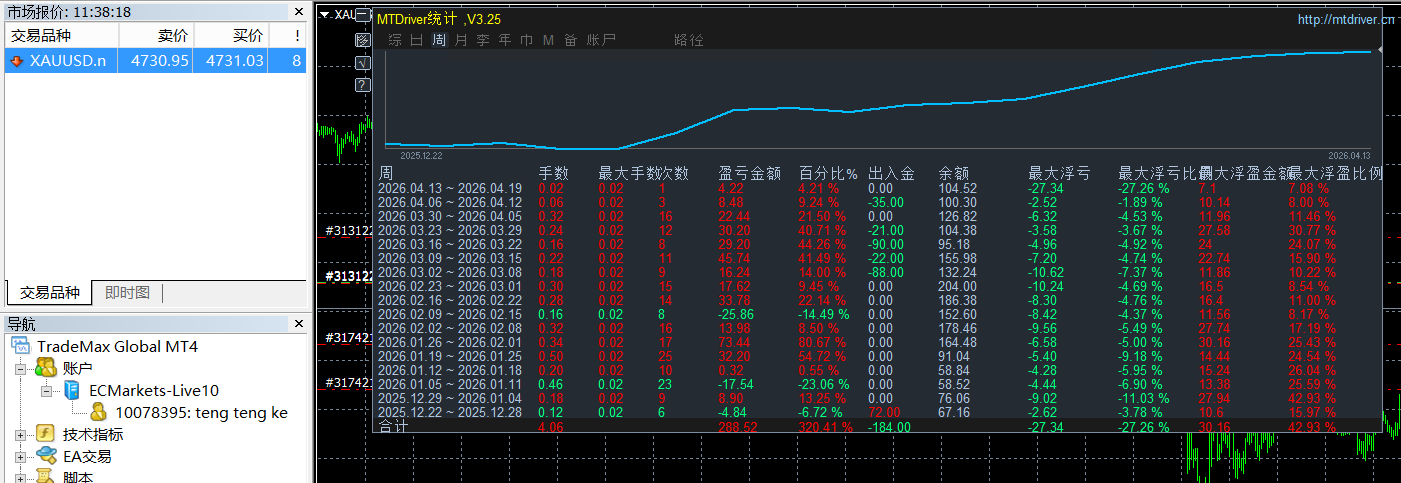Click the profit value 73.44
Viewport: 1401px width, 483px height.
click(736, 342)
